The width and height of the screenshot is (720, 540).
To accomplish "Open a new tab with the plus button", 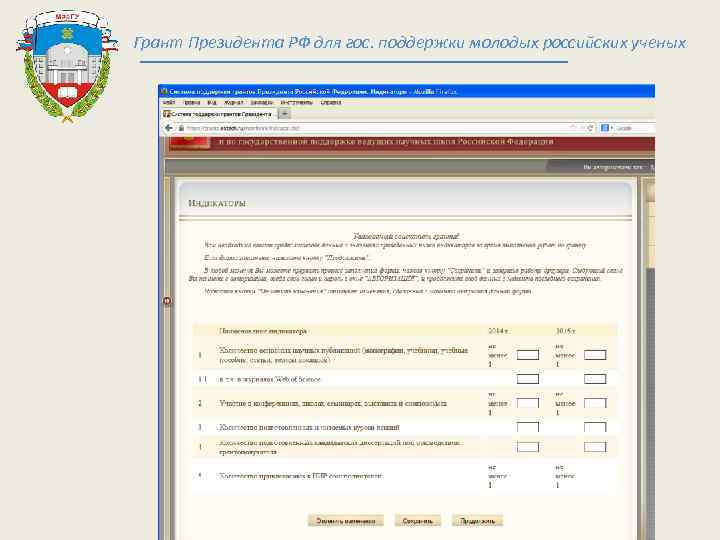I will pos(284,113).
